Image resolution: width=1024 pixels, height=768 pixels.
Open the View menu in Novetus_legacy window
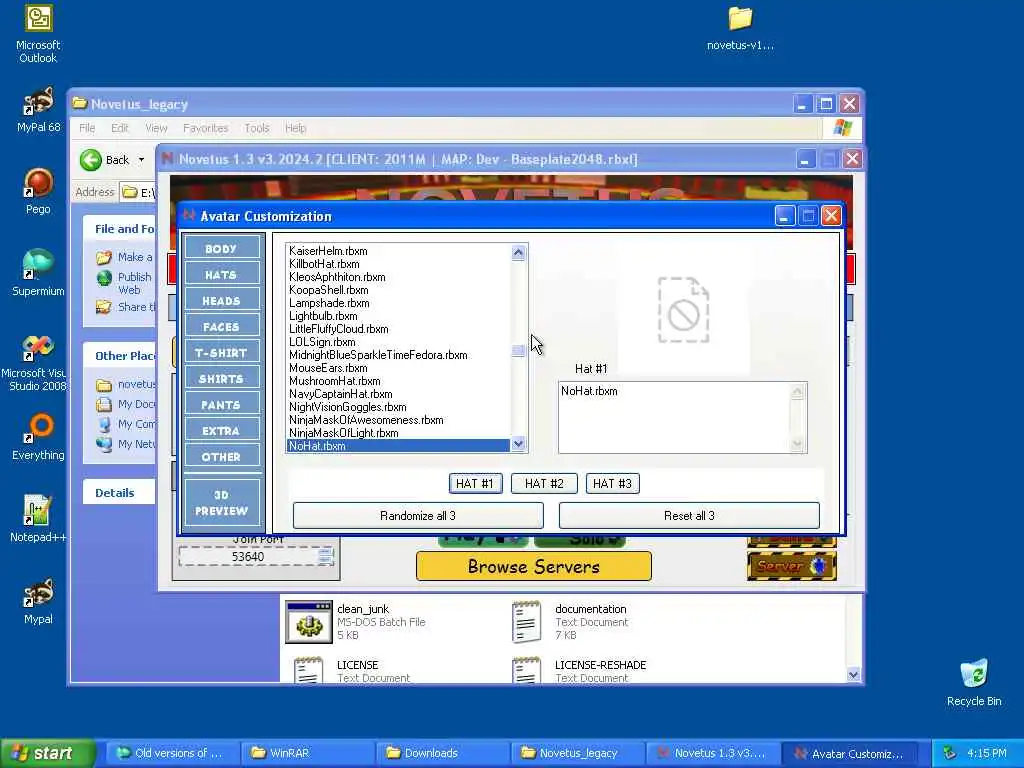[x=156, y=128]
